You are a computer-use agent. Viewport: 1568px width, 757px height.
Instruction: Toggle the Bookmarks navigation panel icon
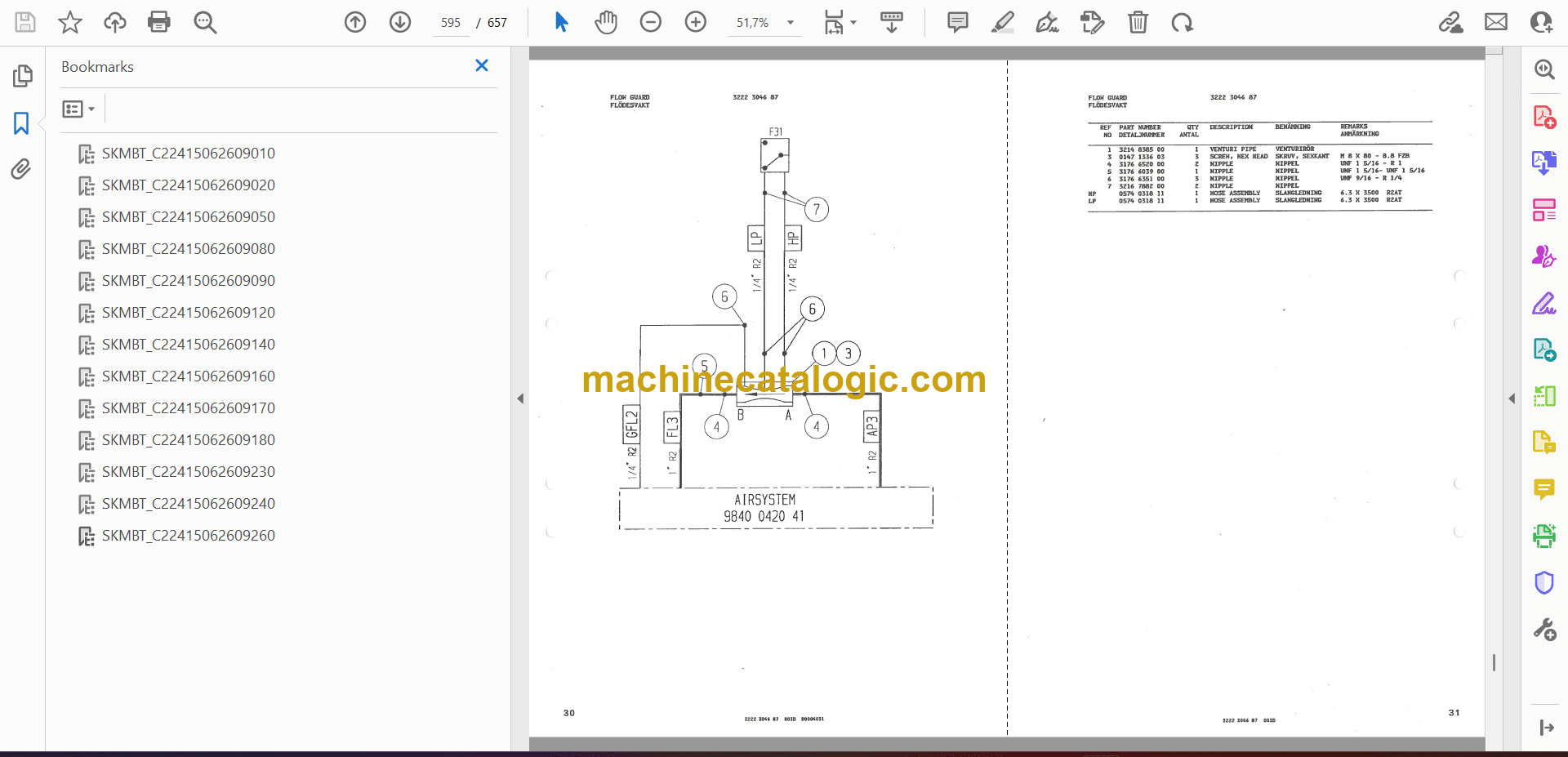[22, 123]
